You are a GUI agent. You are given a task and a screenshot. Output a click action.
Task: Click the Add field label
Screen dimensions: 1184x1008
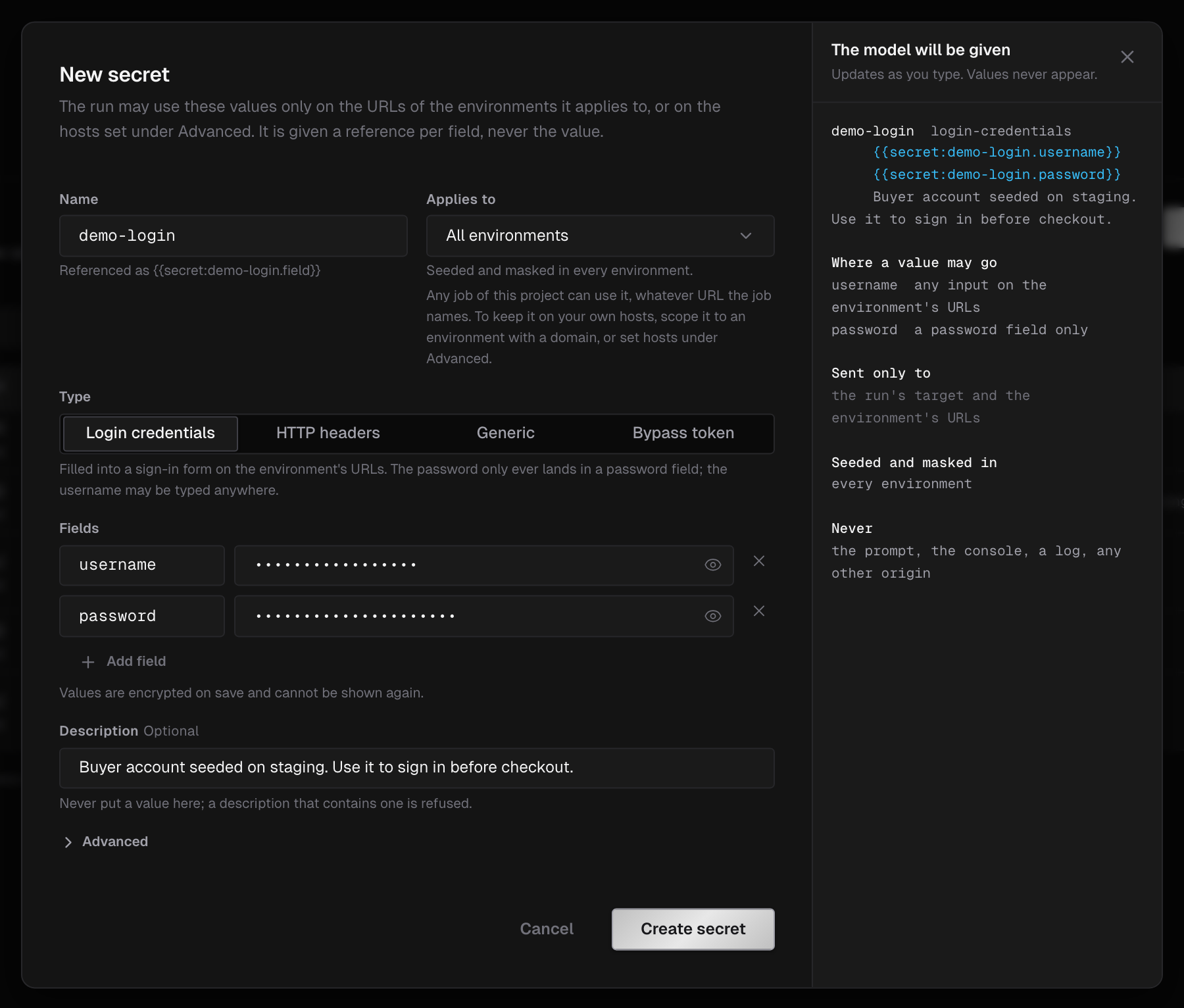[136, 661]
